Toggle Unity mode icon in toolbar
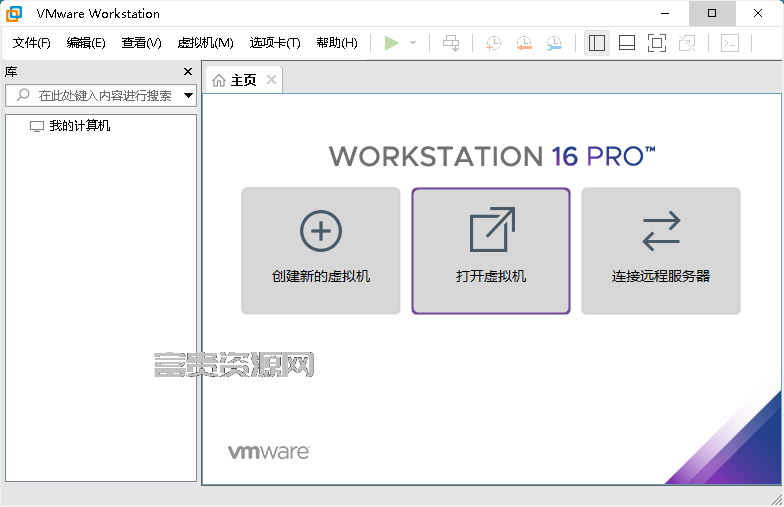This screenshot has height=507, width=784. [687, 43]
